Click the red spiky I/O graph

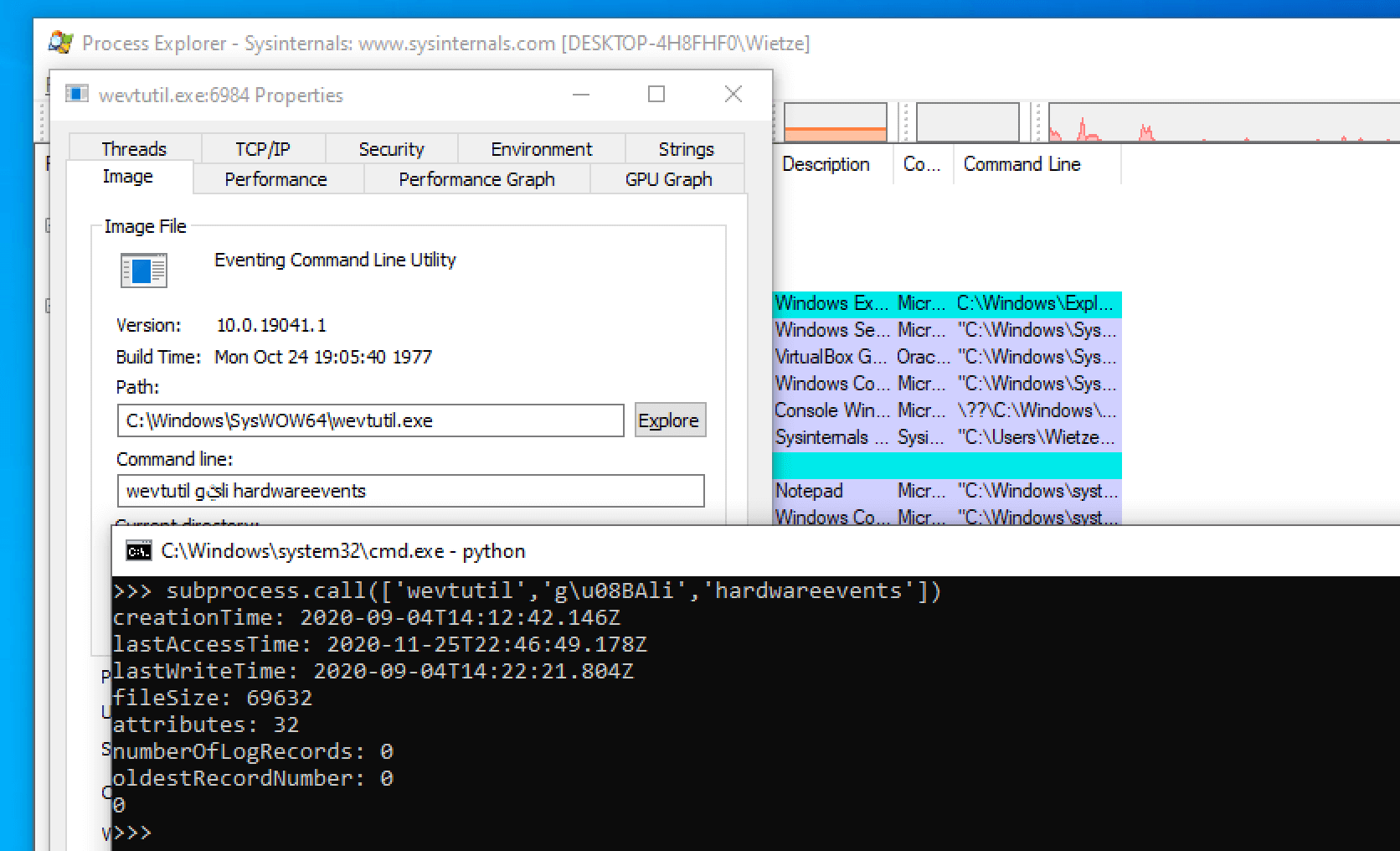pos(1223,122)
